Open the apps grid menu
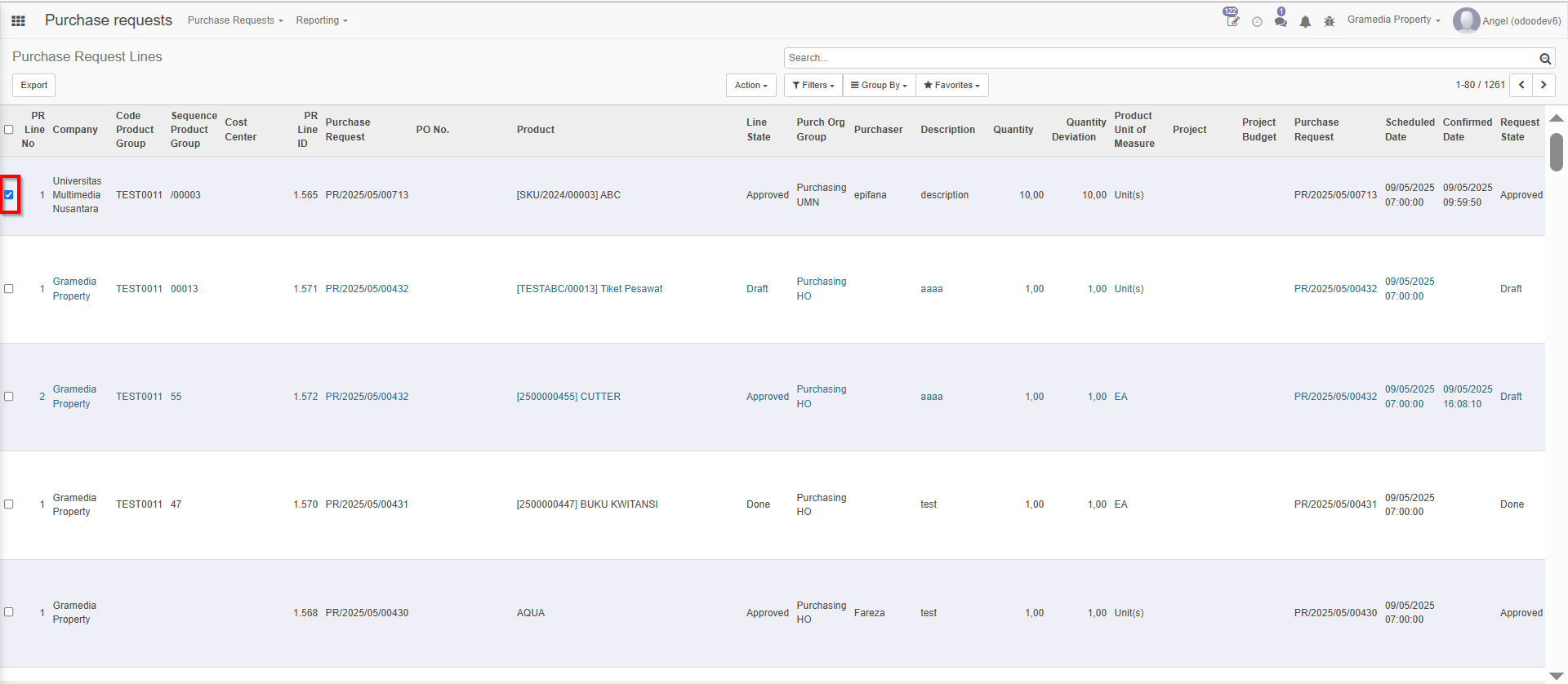The image size is (1568, 684). [18, 20]
